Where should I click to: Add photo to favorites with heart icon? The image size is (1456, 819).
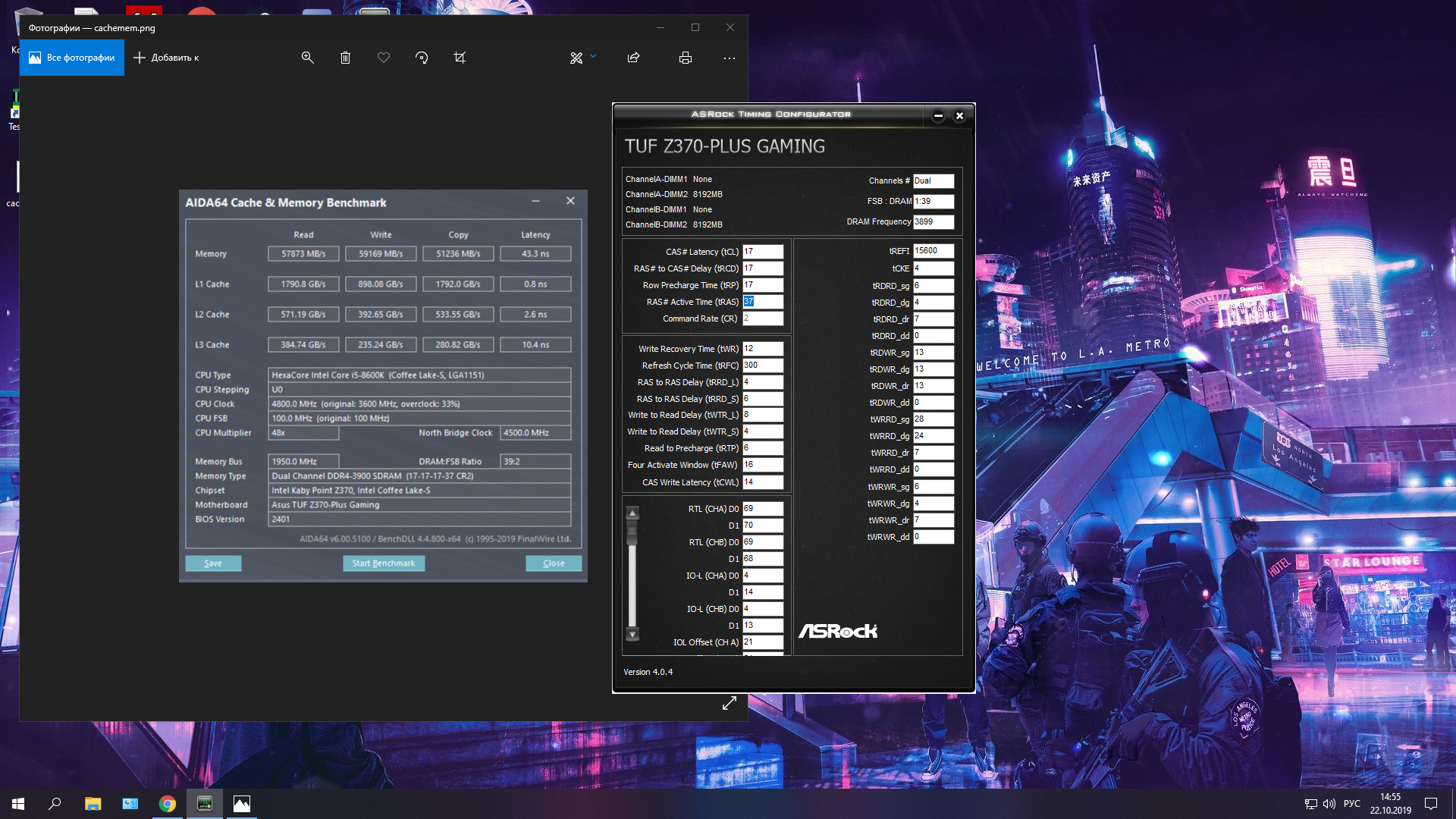[x=384, y=58]
